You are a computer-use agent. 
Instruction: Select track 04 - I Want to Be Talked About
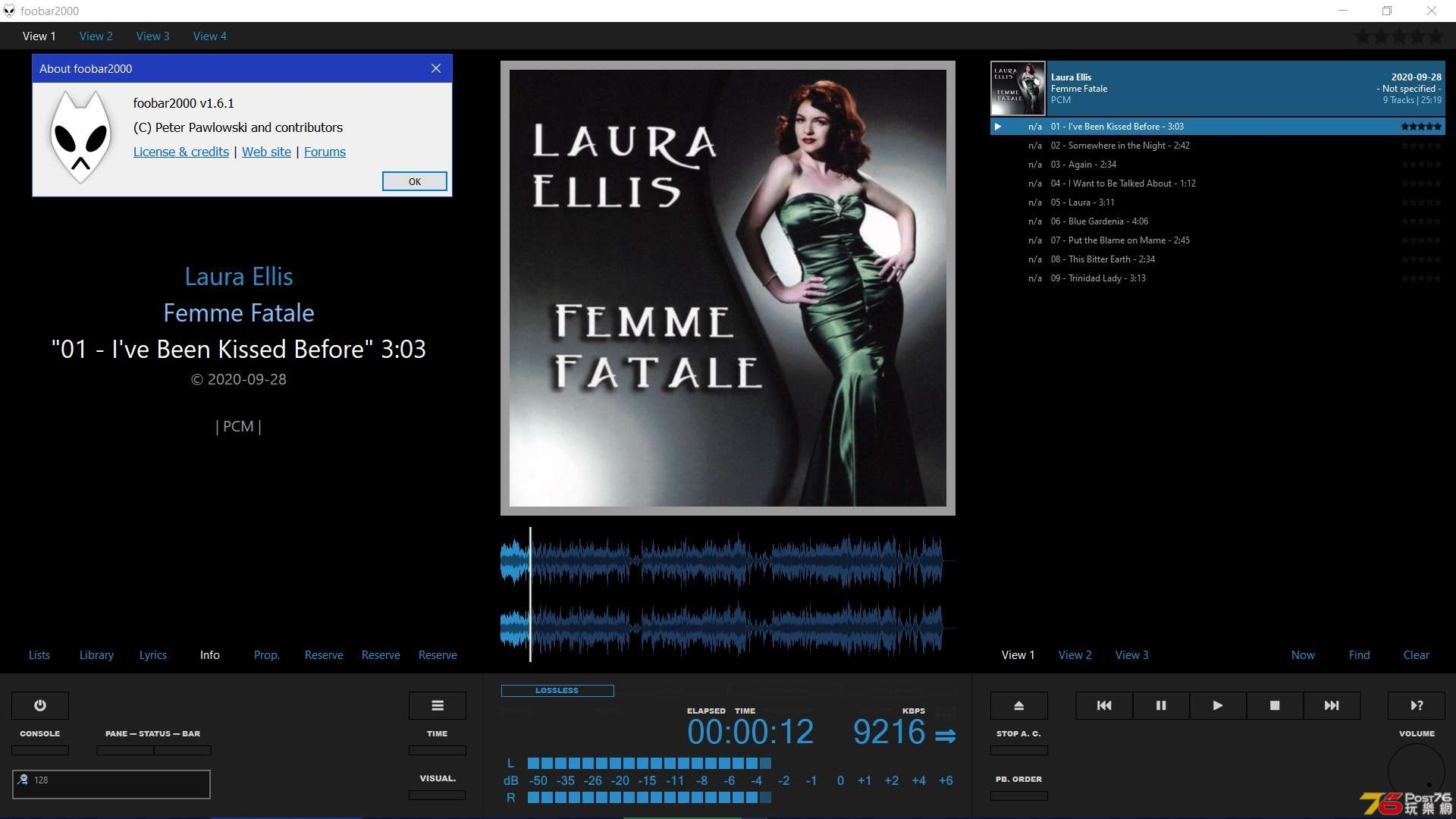pos(1218,184)
